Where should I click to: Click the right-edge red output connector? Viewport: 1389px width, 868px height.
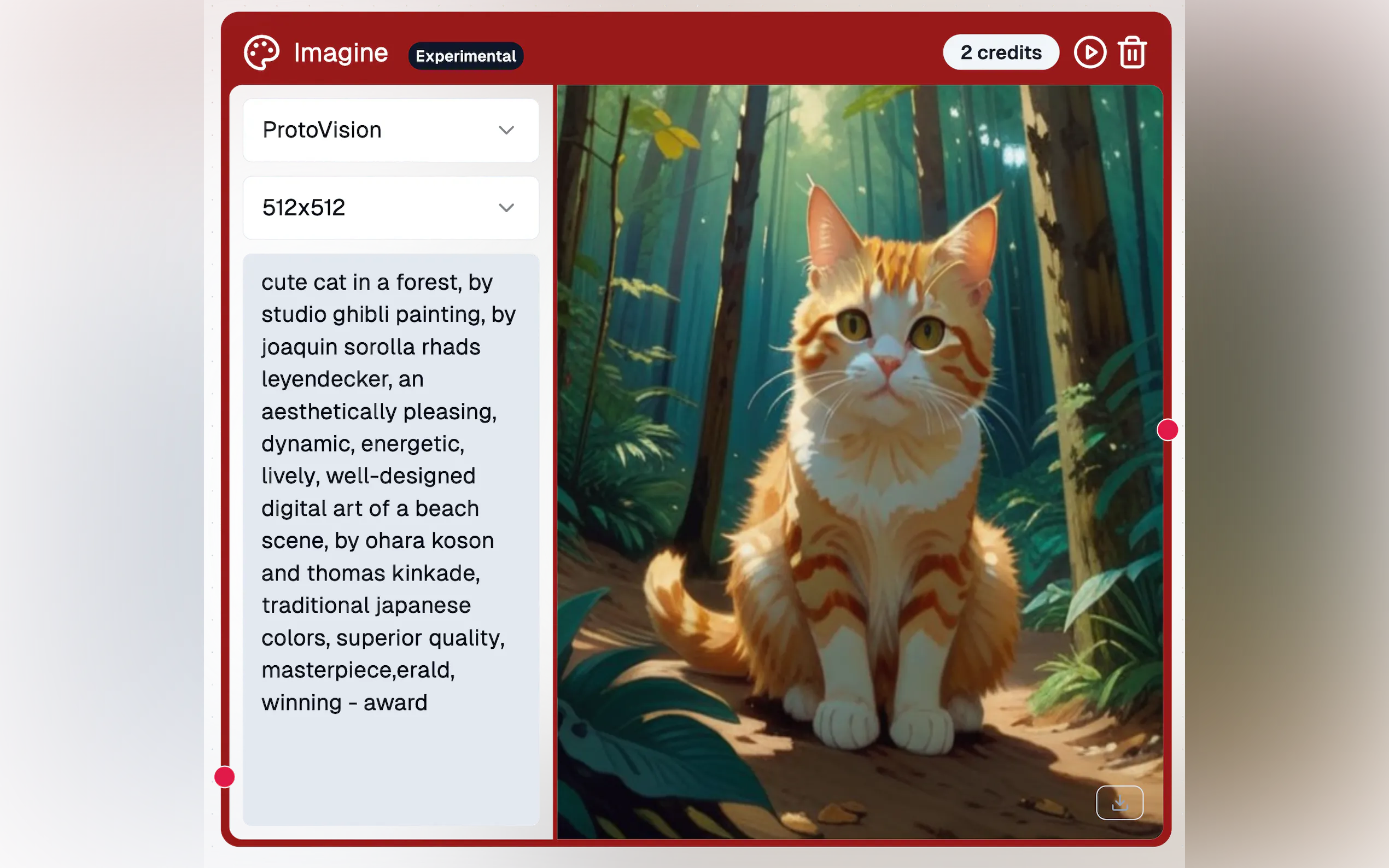coord(1167,430)
